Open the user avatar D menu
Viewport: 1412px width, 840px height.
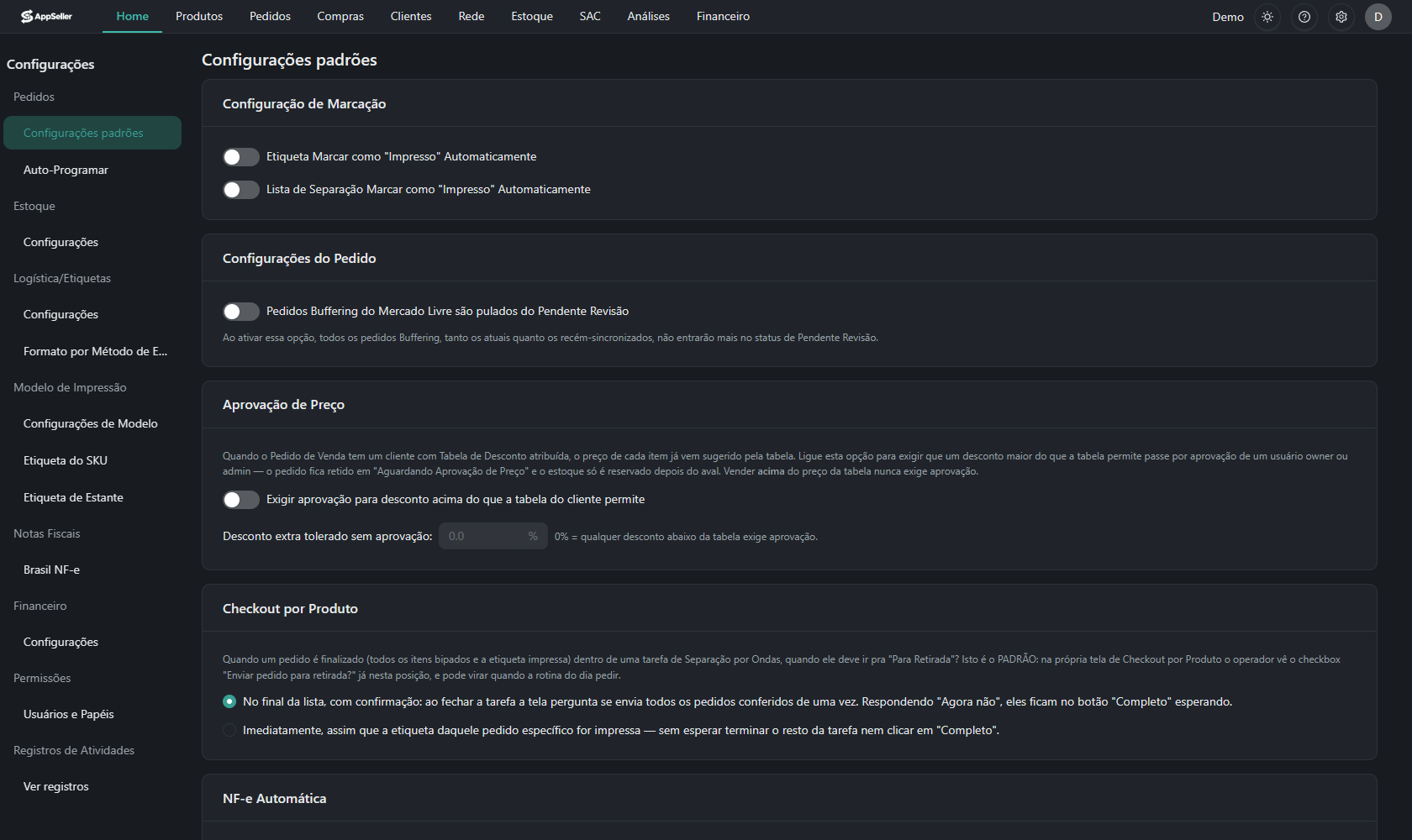tap(1378, 17)
